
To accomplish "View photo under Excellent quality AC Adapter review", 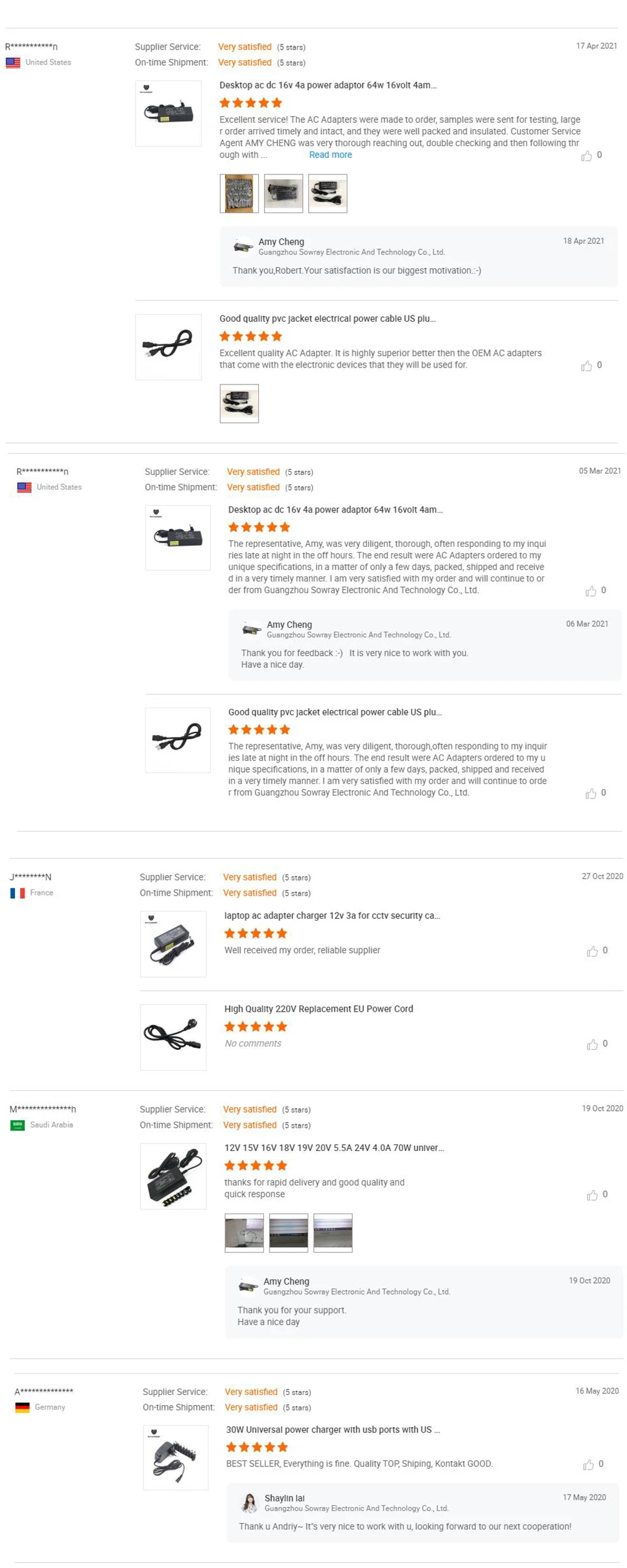I will coord(239,404).
